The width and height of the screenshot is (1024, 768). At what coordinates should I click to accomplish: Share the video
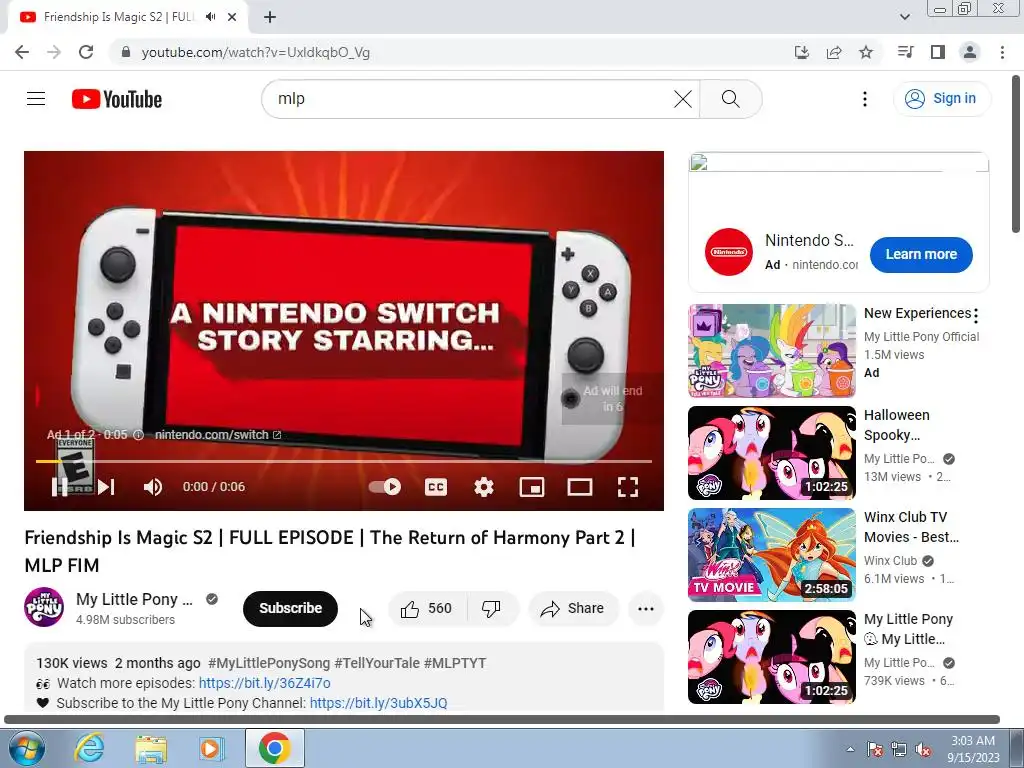coord(573,609)
